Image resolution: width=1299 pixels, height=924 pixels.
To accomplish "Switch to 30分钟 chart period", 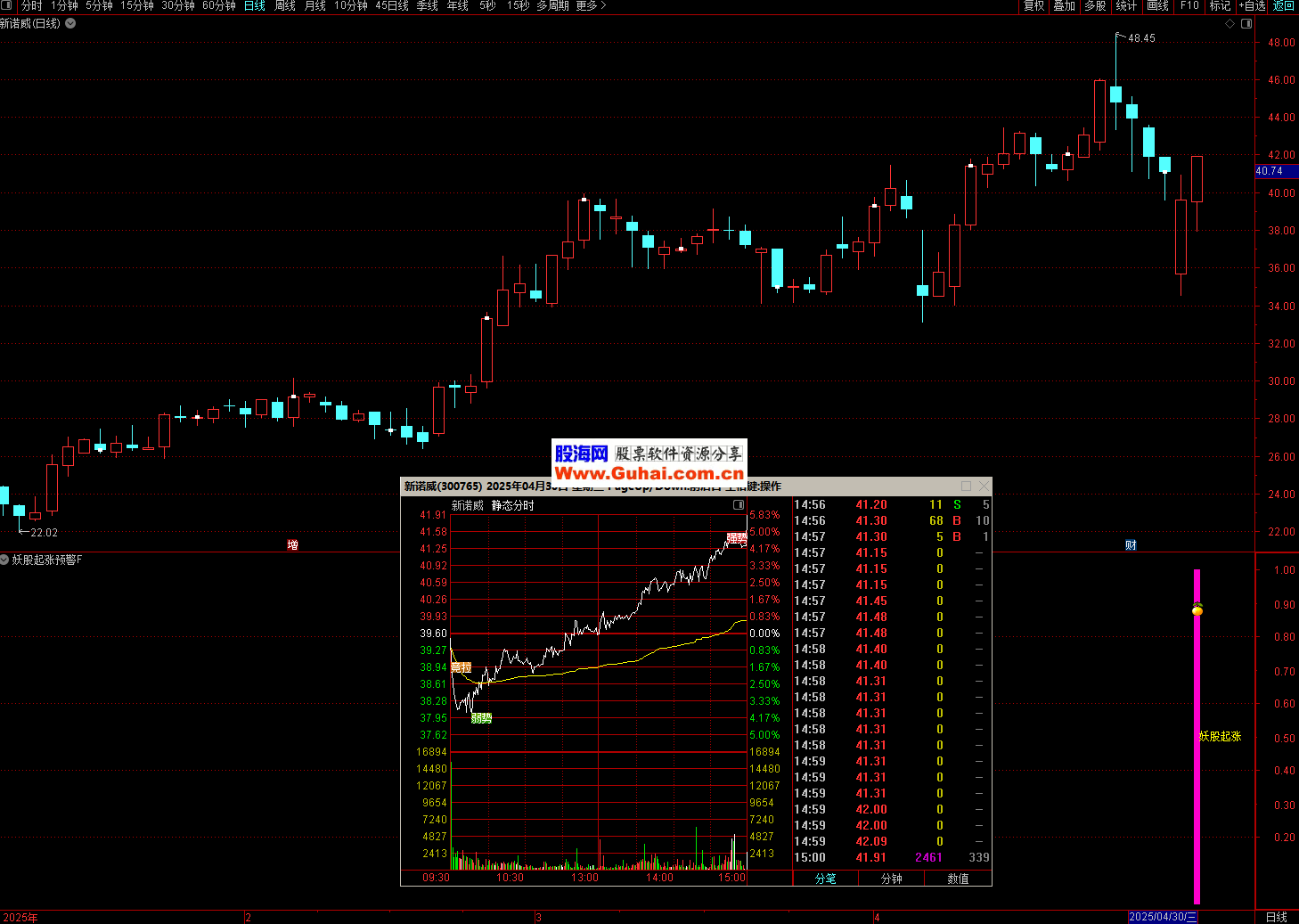I will [x=178, y=5].
